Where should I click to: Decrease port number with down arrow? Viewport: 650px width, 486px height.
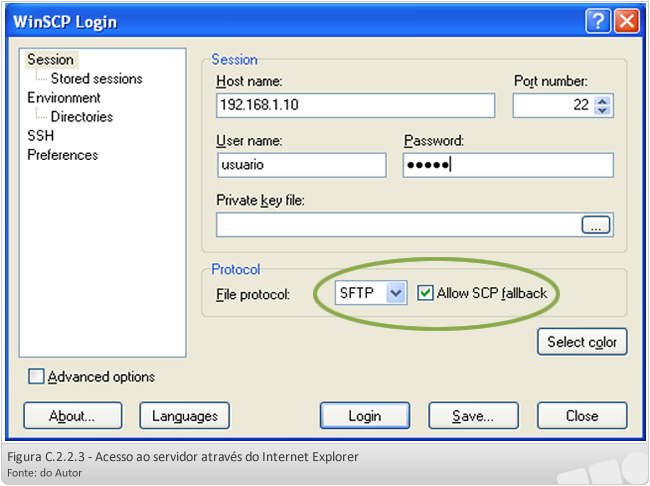click(602, 110)
